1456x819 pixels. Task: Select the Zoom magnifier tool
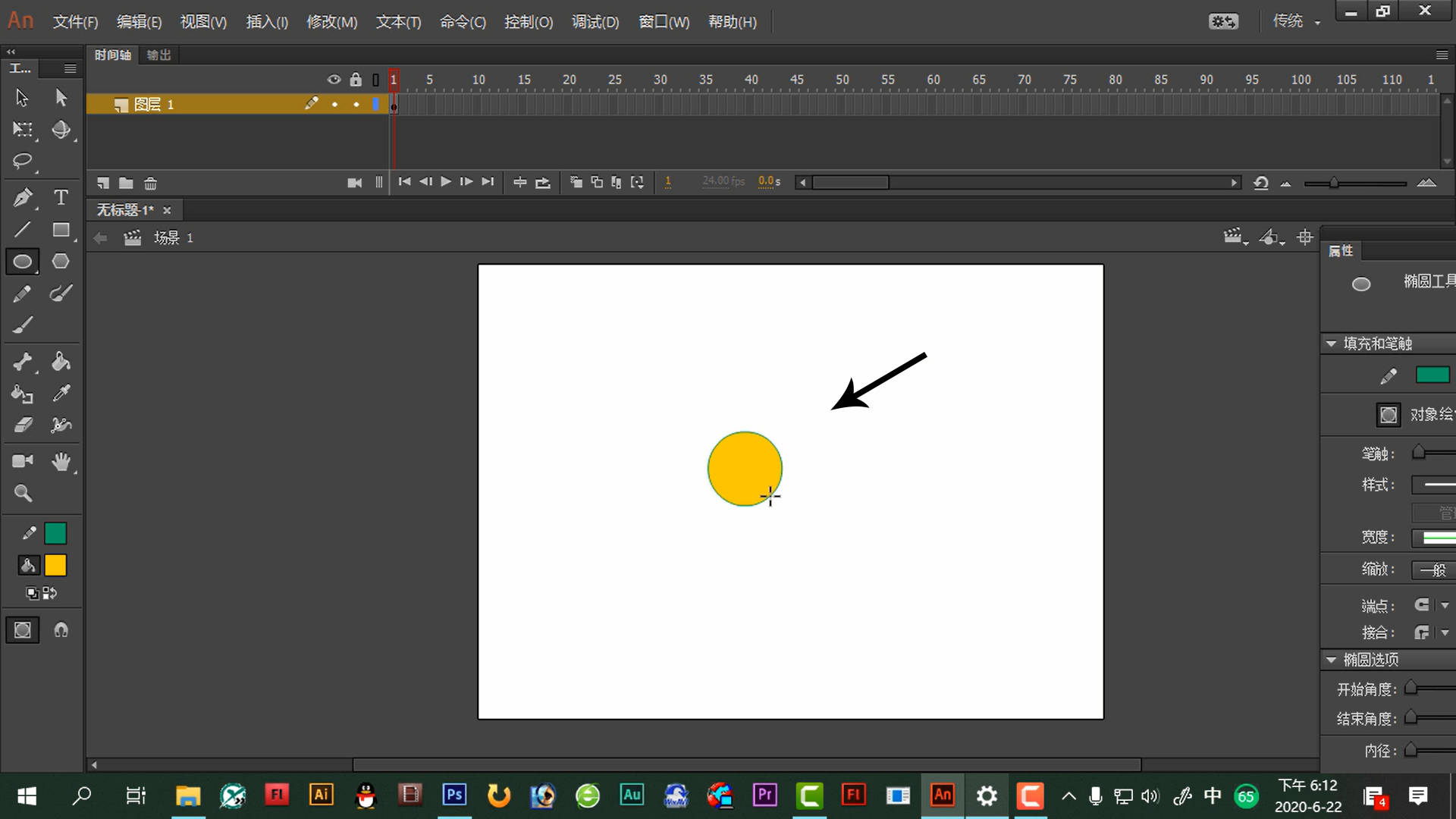pos(23,494)
